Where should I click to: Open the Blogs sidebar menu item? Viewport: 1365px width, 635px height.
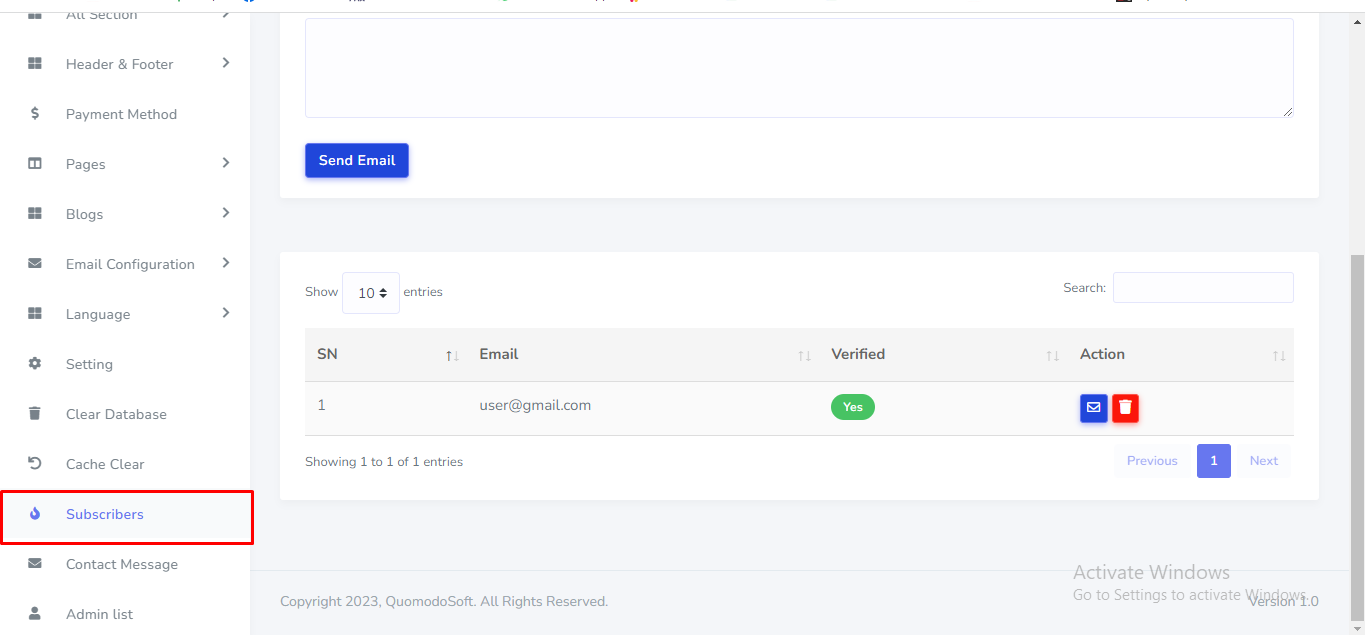tap(85, 214)
